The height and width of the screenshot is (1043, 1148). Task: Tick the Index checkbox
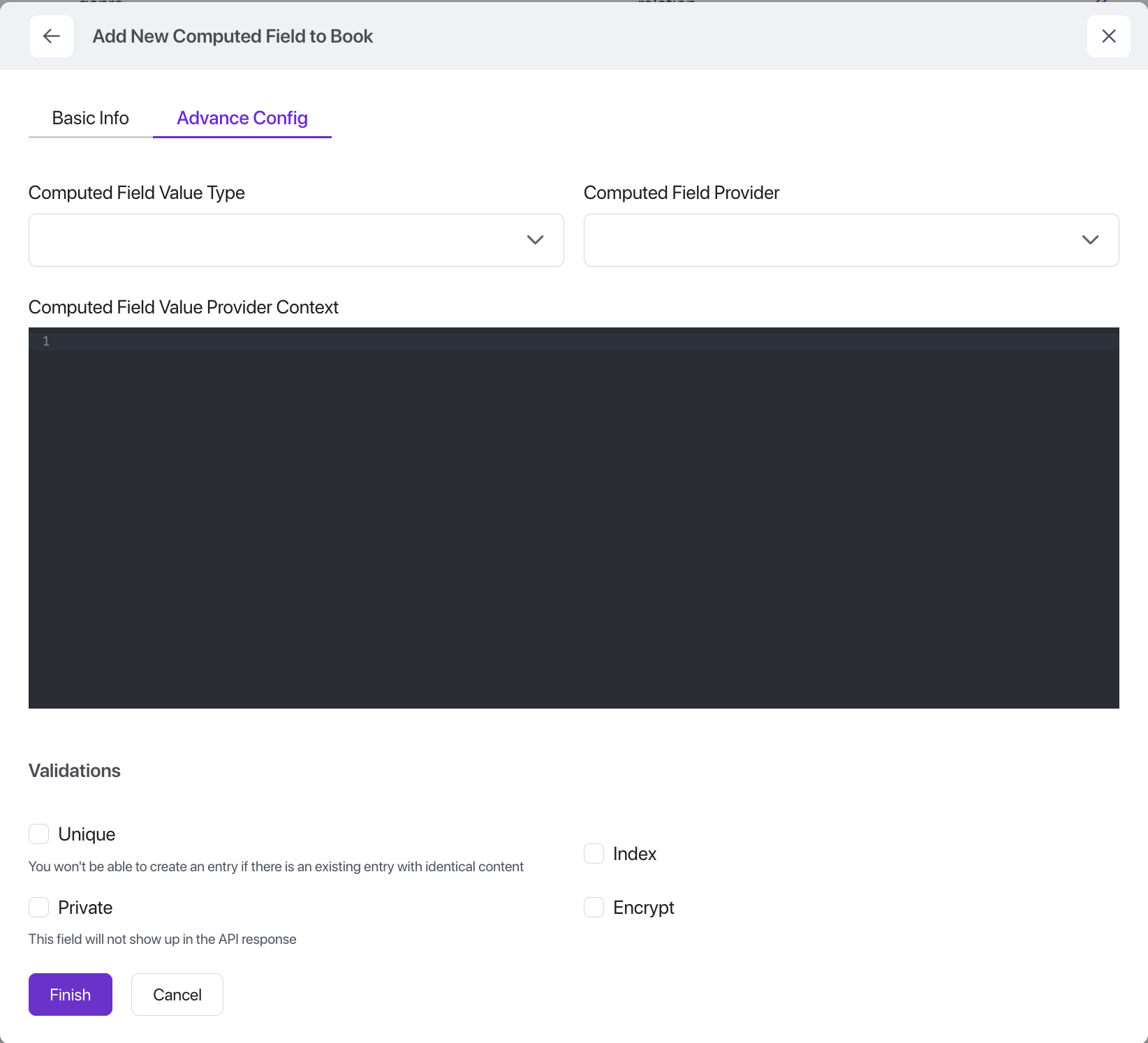pyautogui.click(x=594, y=854)
